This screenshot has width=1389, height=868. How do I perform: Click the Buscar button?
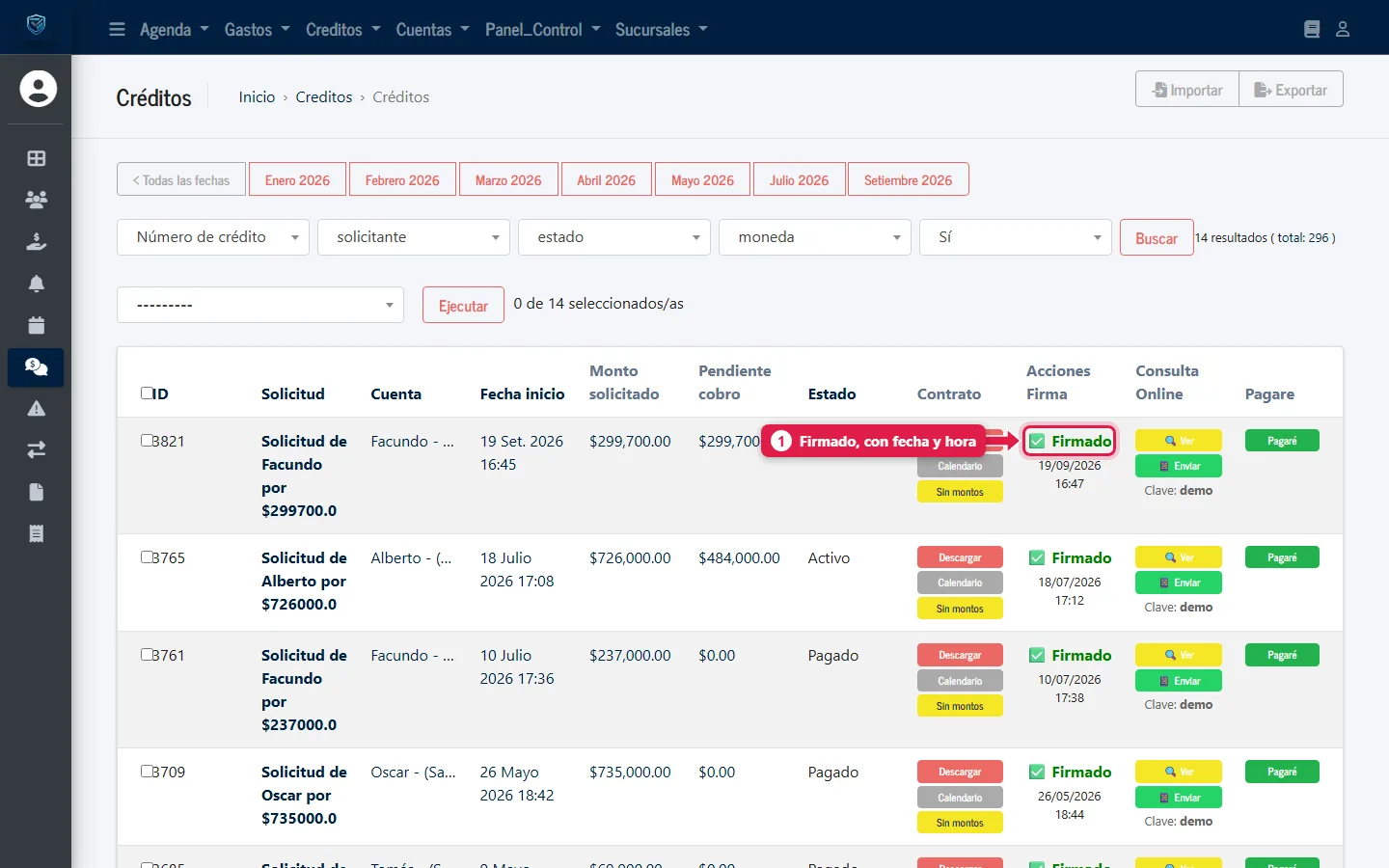click(1157, 238)
